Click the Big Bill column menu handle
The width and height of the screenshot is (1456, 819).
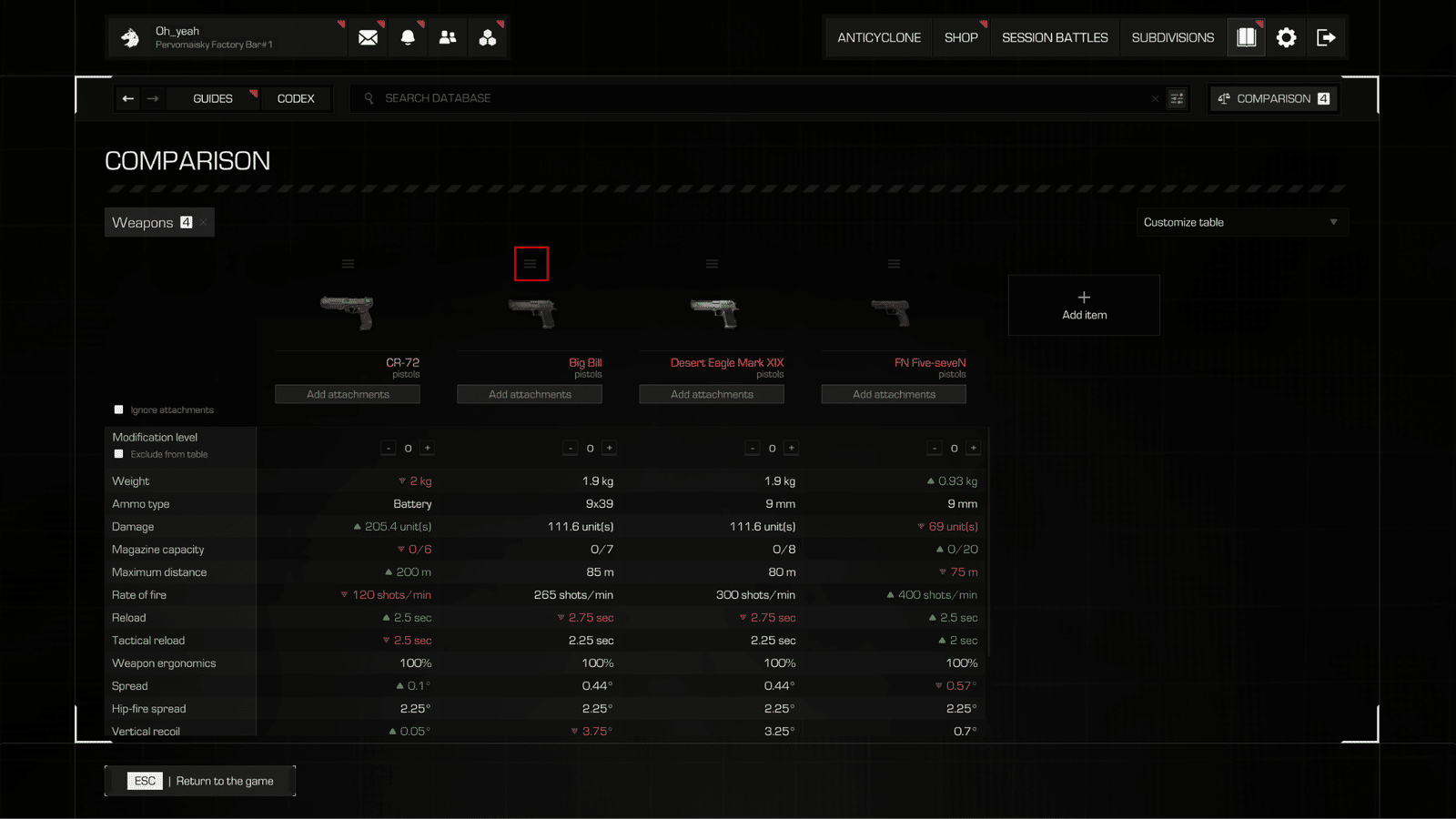531,264
